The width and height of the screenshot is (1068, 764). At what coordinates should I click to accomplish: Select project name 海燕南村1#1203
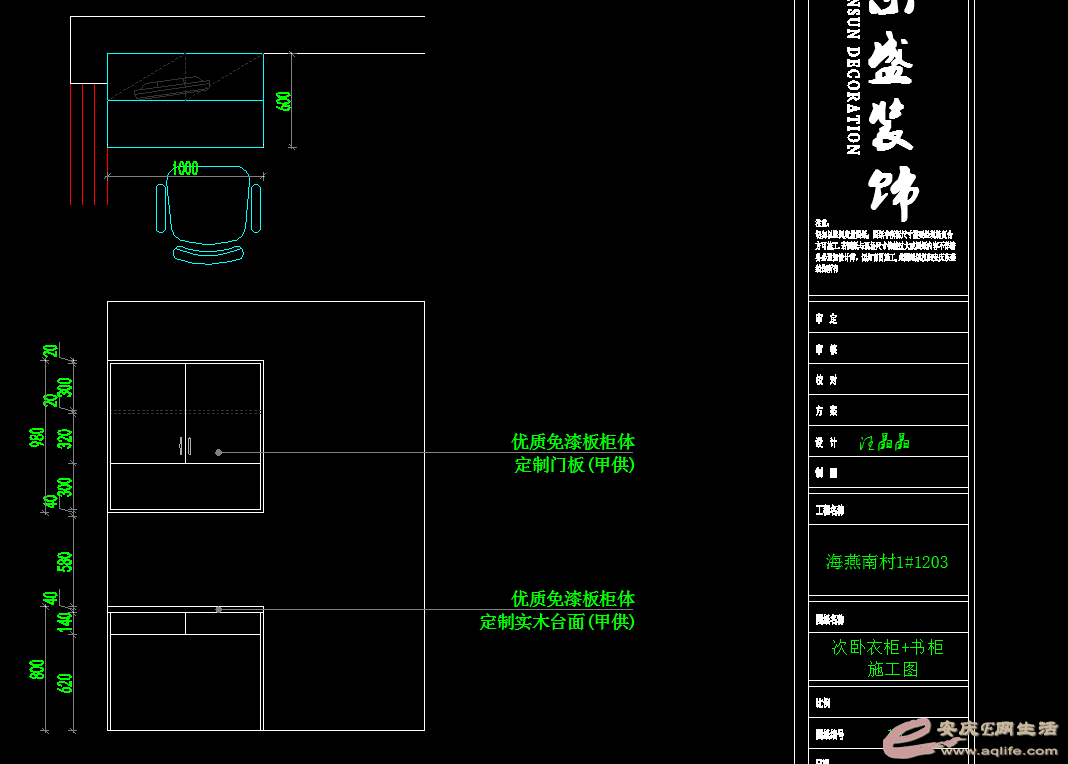pos(887,562)
